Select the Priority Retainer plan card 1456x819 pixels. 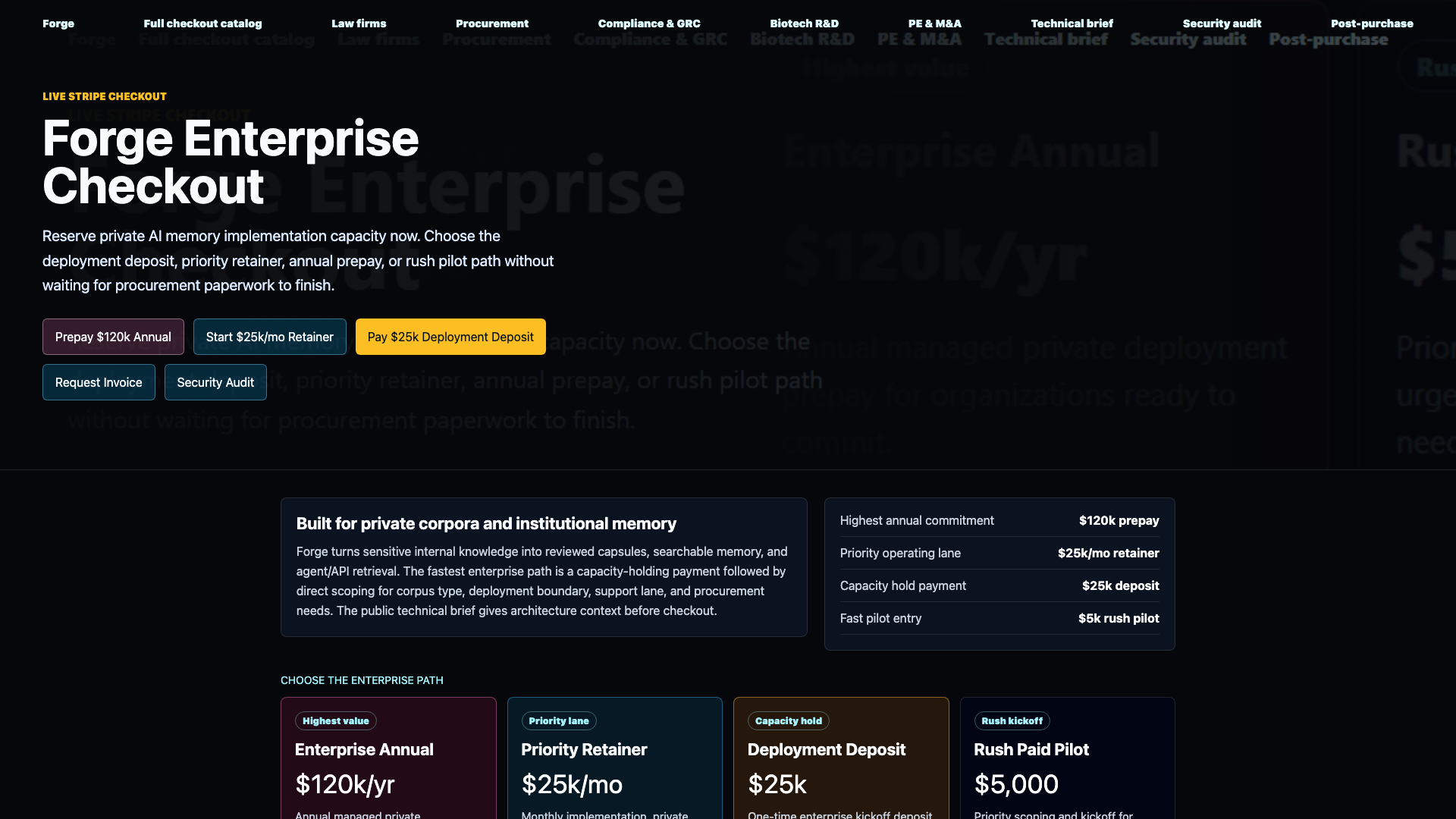click(615, 758)
